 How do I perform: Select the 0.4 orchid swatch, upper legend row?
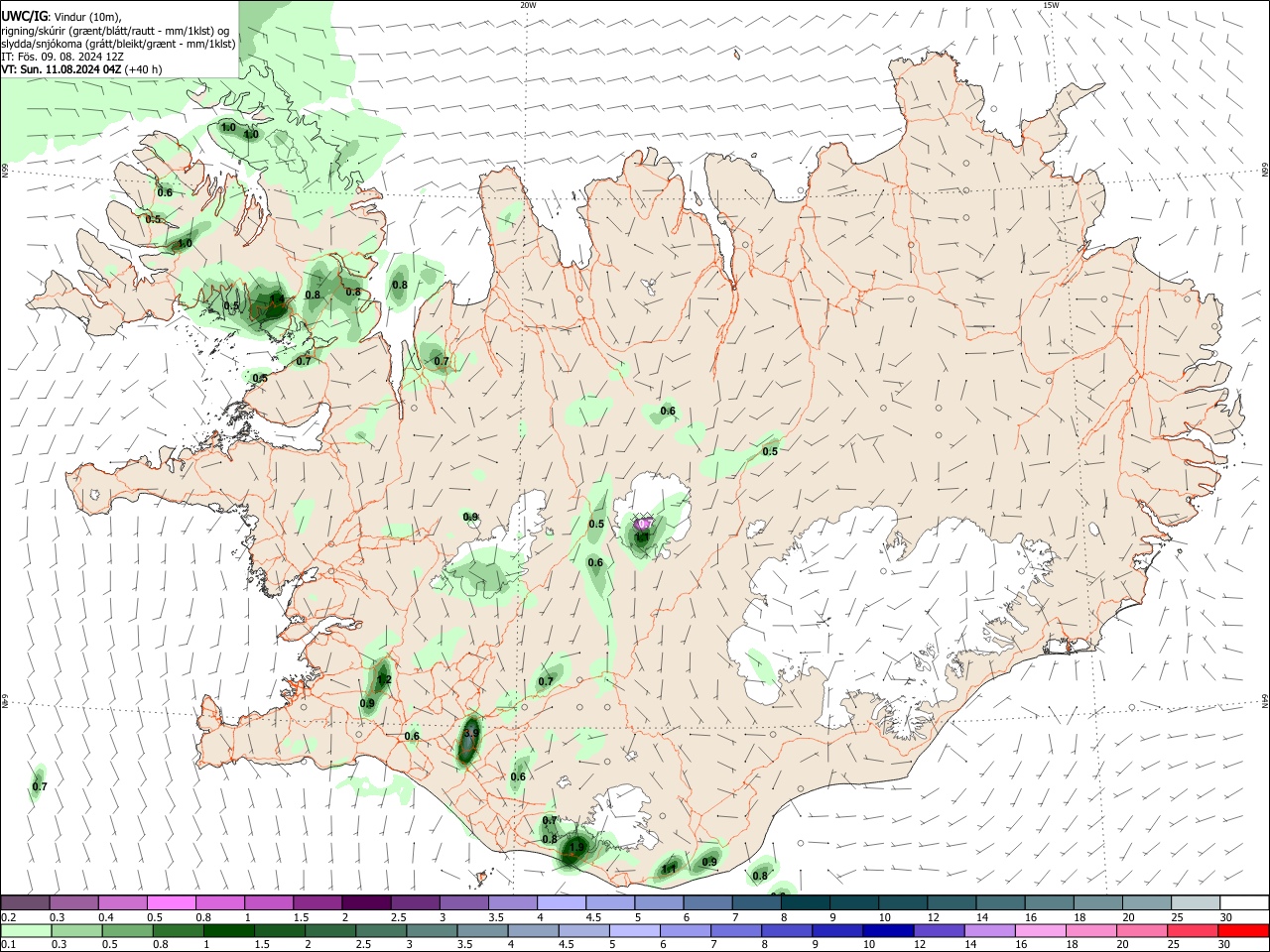[x=122, y=902]
